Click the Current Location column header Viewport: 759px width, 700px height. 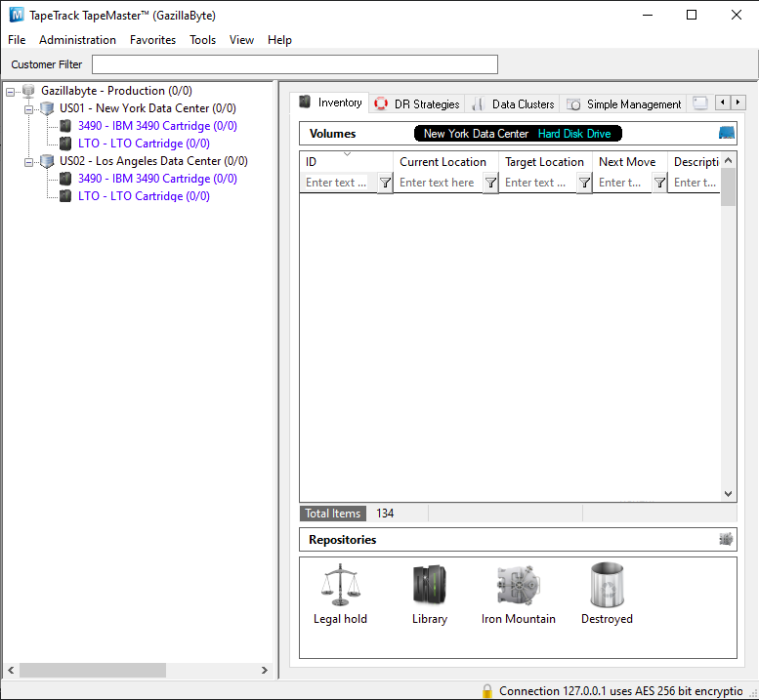point(443,162)
